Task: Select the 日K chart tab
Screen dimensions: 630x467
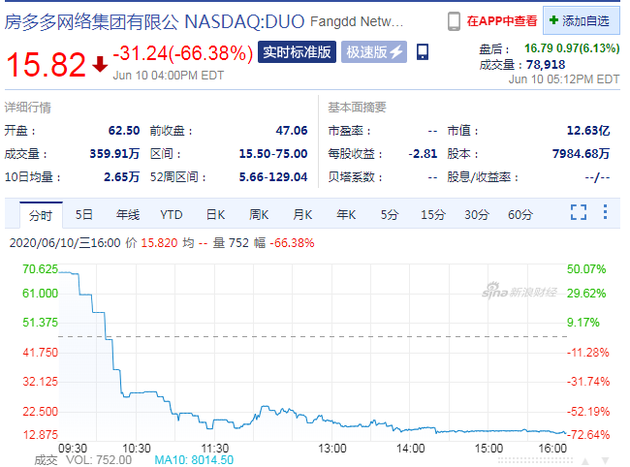Action: tap(215, 215)
